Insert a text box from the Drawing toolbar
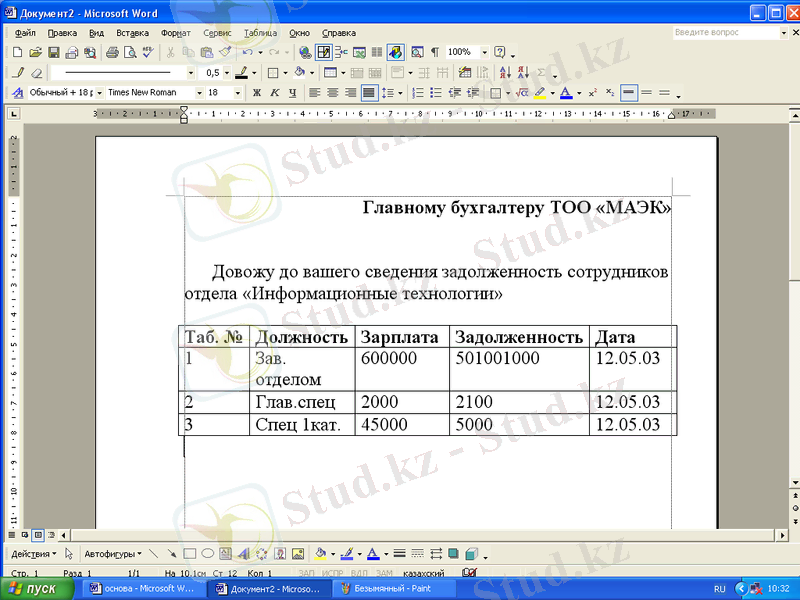The image size is (800, 600). click(226, 554)
